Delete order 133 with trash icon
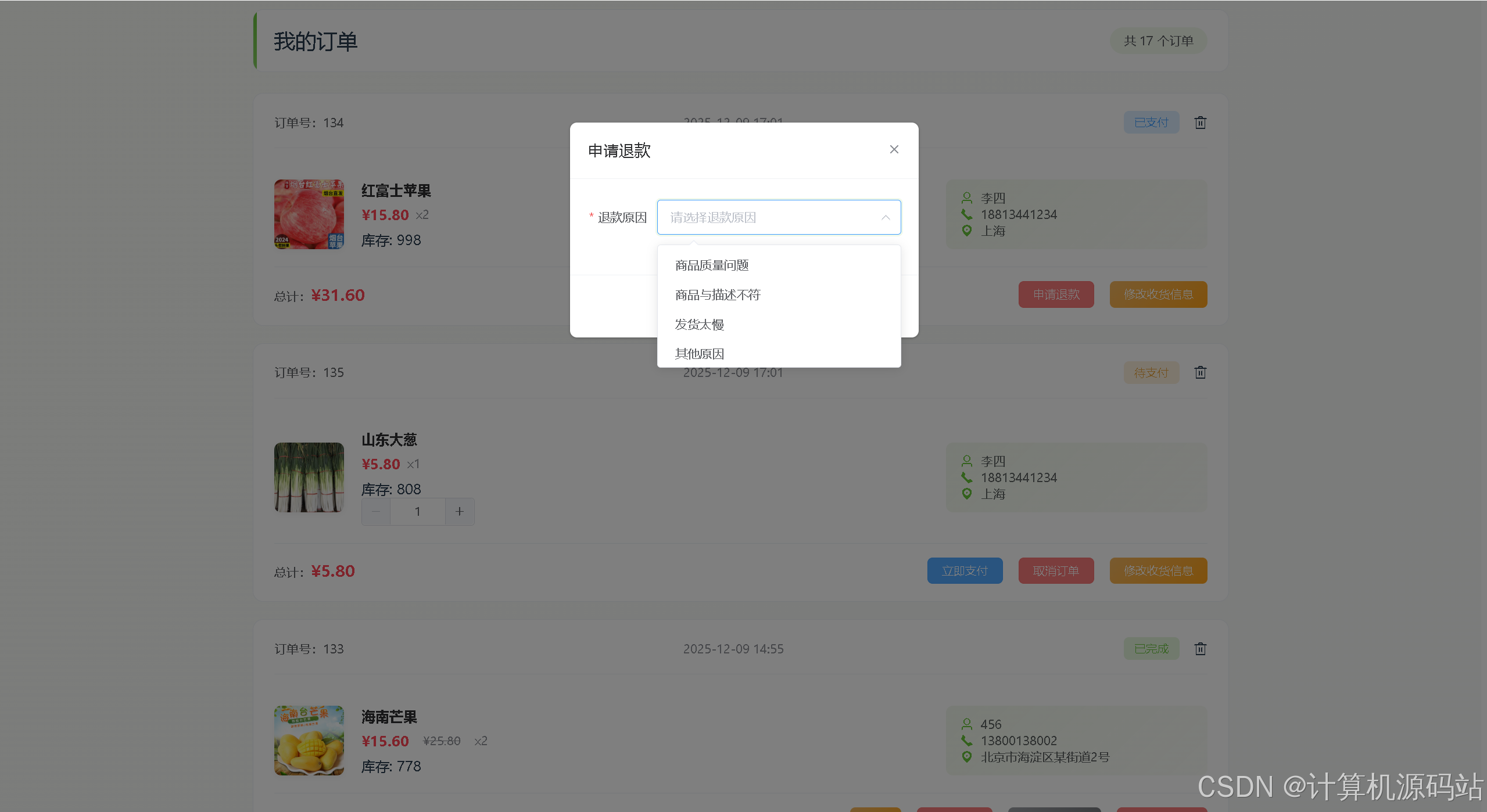 tap(1200, 649)
